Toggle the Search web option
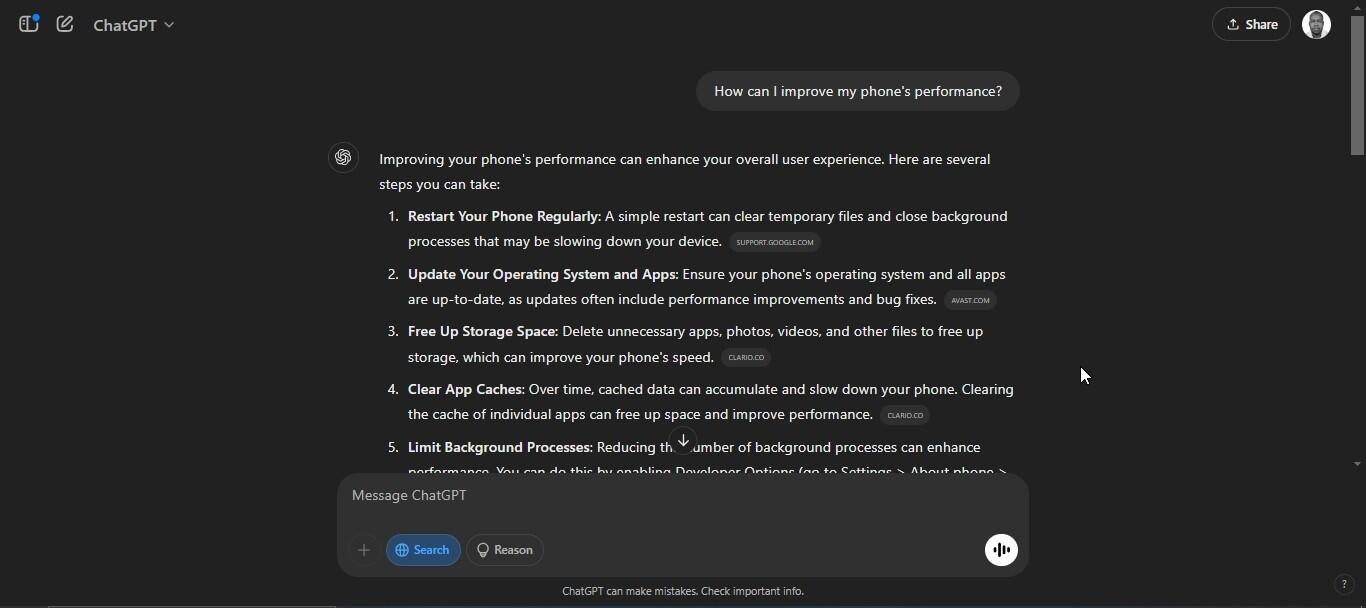The height and width of the screenshot is (608, 1366). (423, 550)
